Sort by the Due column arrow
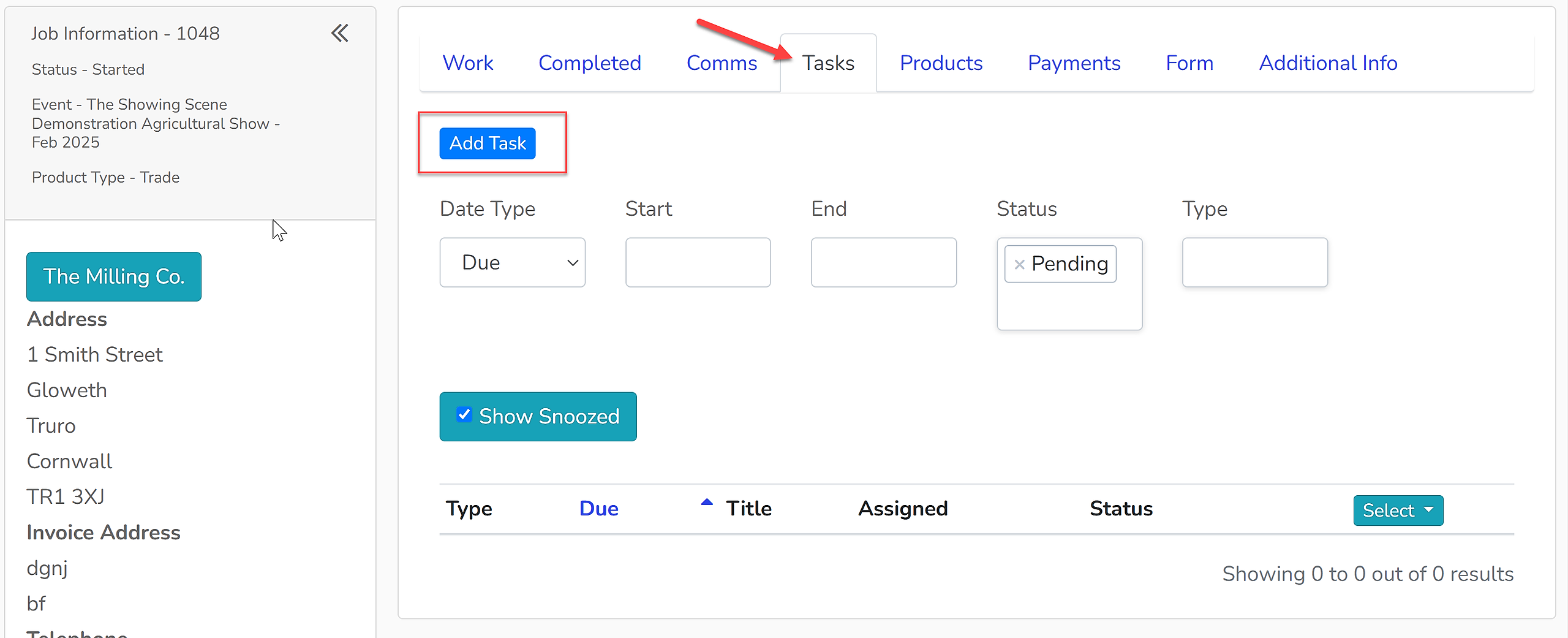This screenshot has width=1568, height=638. (707, 502)
